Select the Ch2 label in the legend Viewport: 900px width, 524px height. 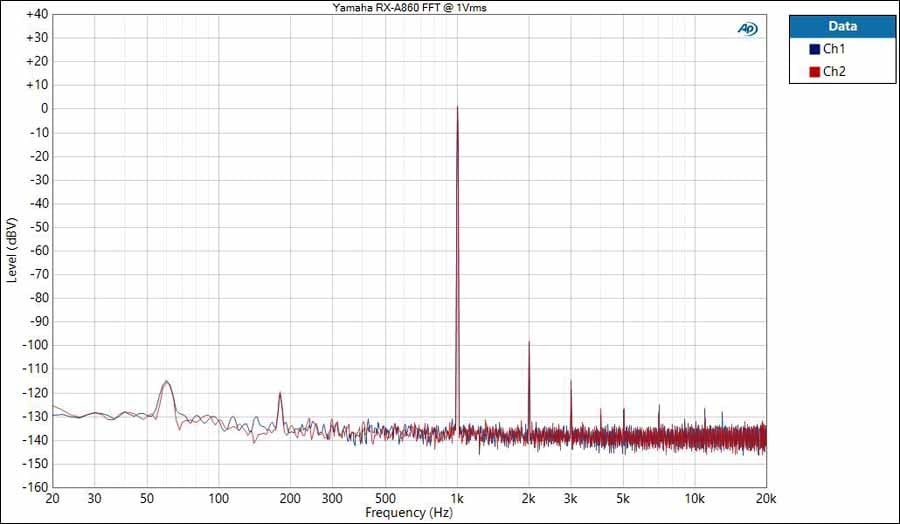tap(834, 72)
